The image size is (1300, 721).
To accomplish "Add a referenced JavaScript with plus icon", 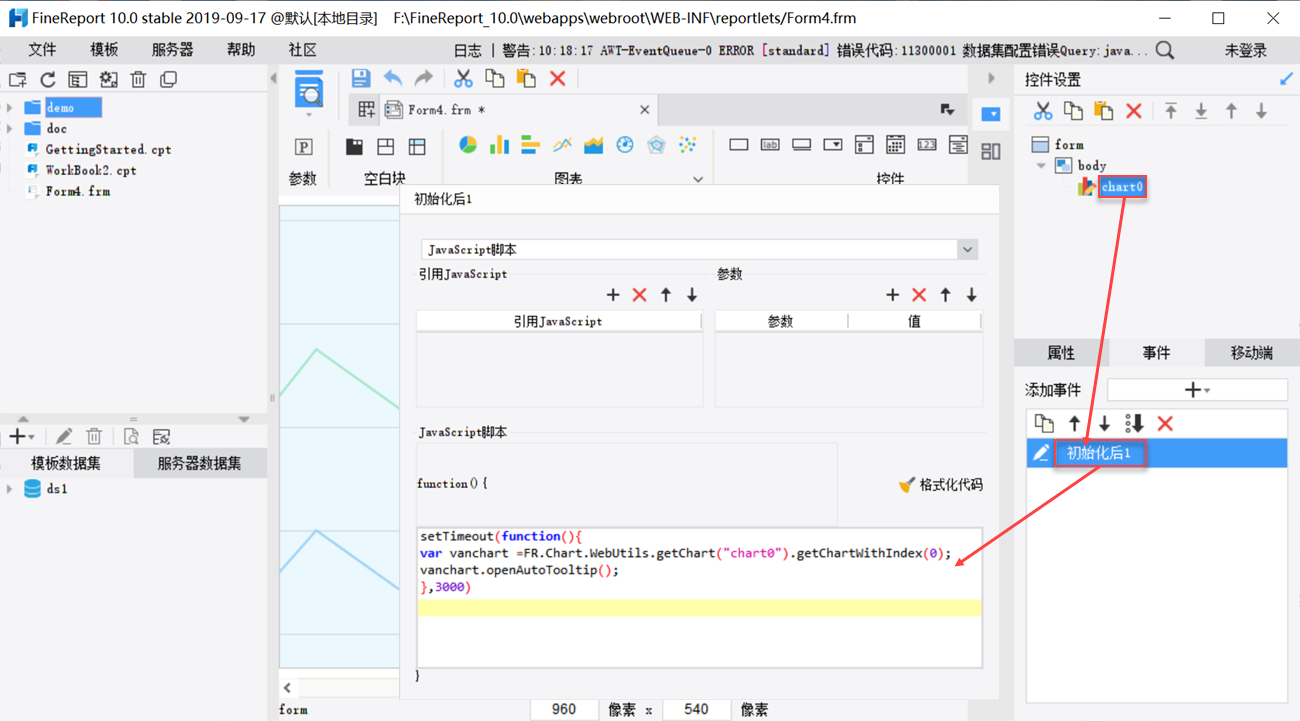I will [x=613, y=295].
